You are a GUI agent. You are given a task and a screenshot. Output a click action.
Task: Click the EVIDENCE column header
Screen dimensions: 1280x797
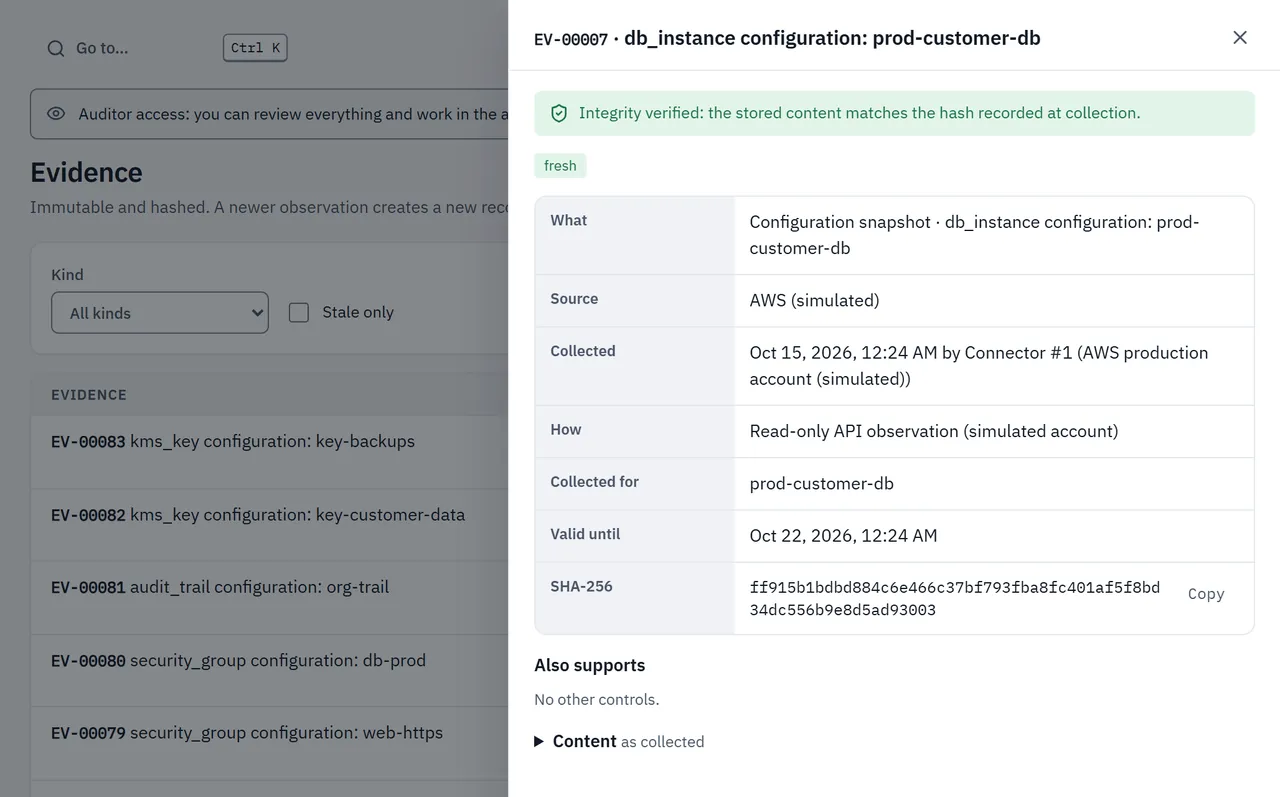(89, 395)
